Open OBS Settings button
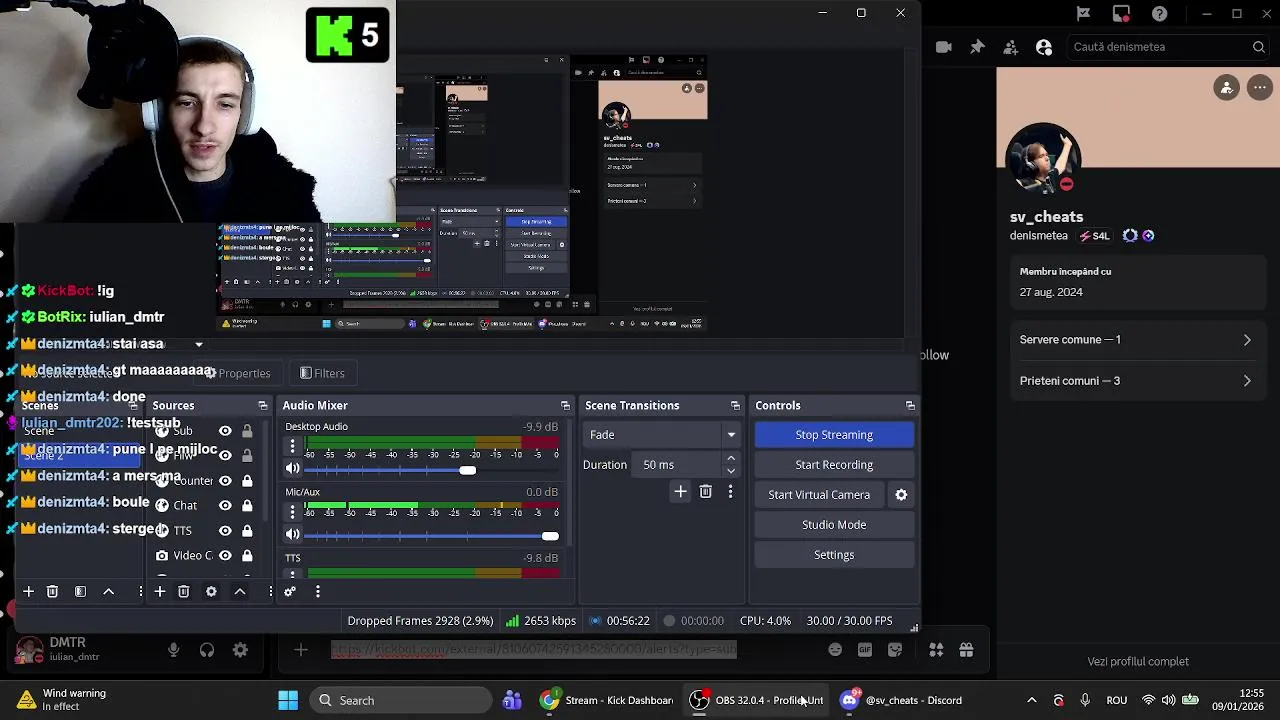This screenshot has width=1280, height=720. pos(834,555)
